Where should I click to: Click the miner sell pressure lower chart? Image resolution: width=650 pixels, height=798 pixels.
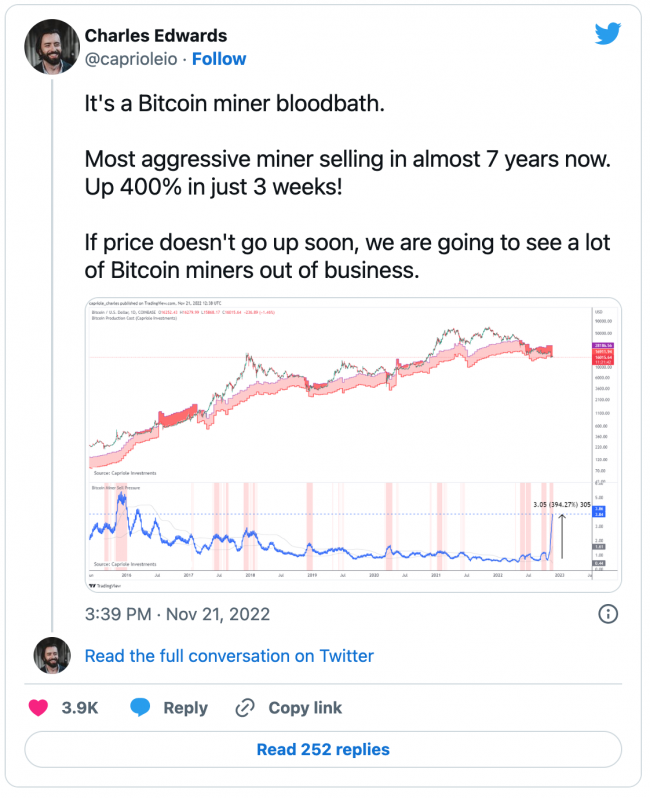[340, 527]
